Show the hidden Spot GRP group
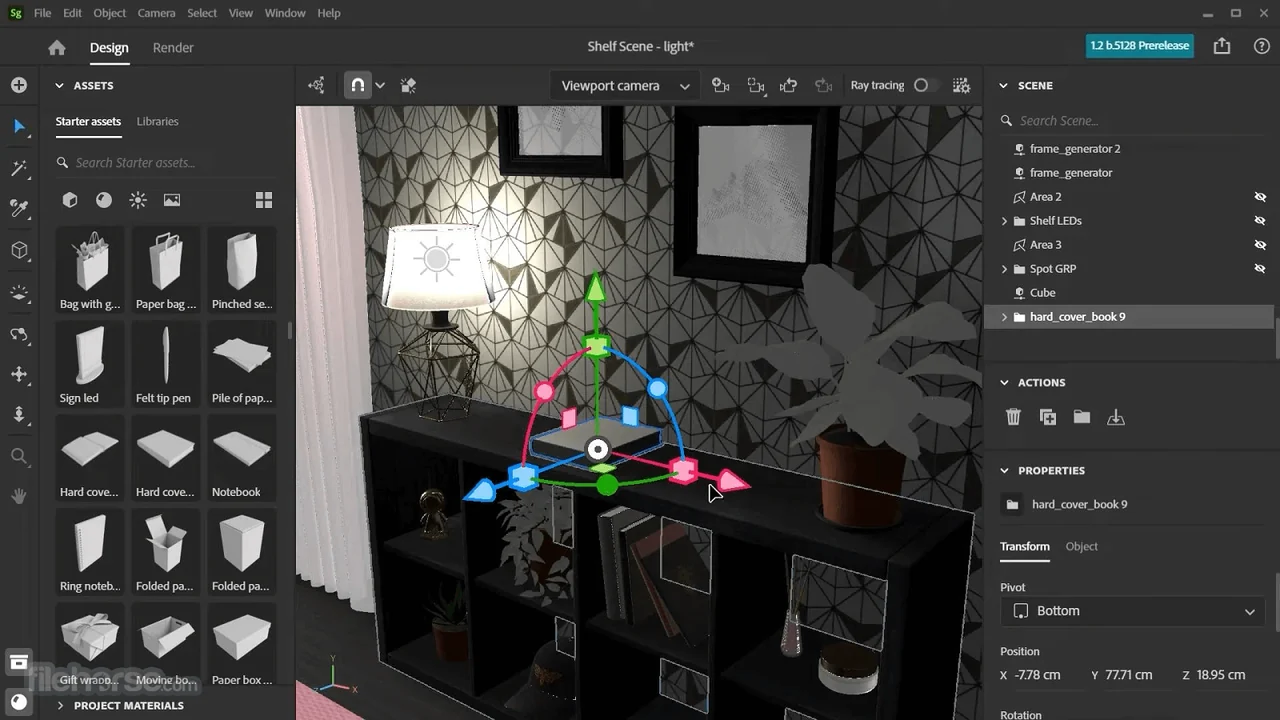The width and height of the screenshot is (1280, 720). click(1260, 269)
